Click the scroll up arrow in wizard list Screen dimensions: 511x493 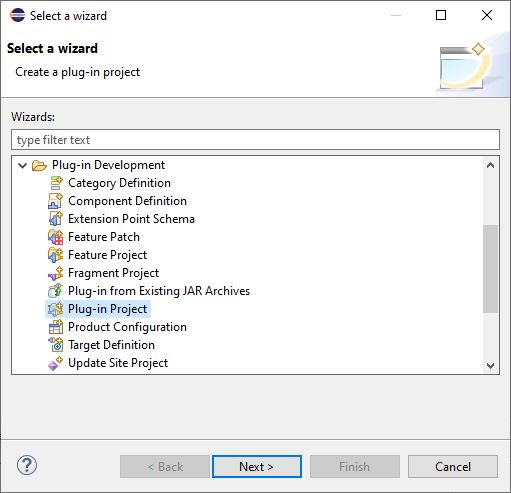click(x=490, y=165)
